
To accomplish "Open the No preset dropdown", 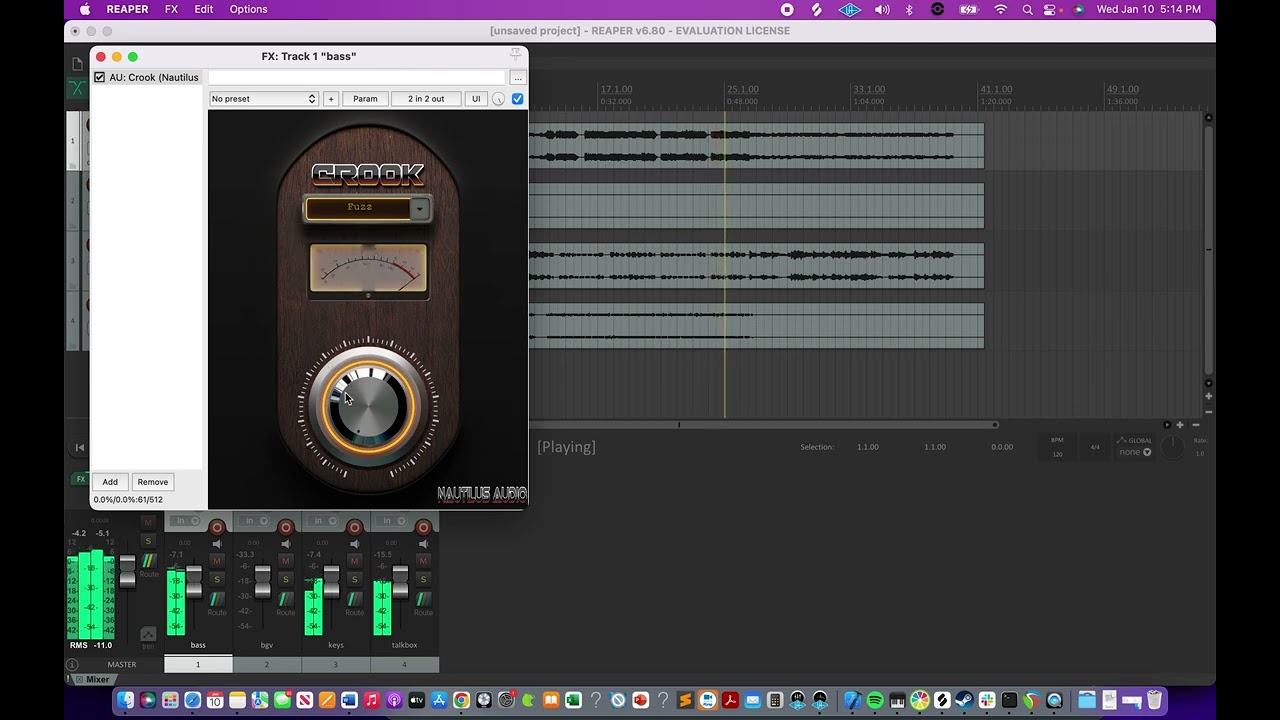I will coord(263,99).
